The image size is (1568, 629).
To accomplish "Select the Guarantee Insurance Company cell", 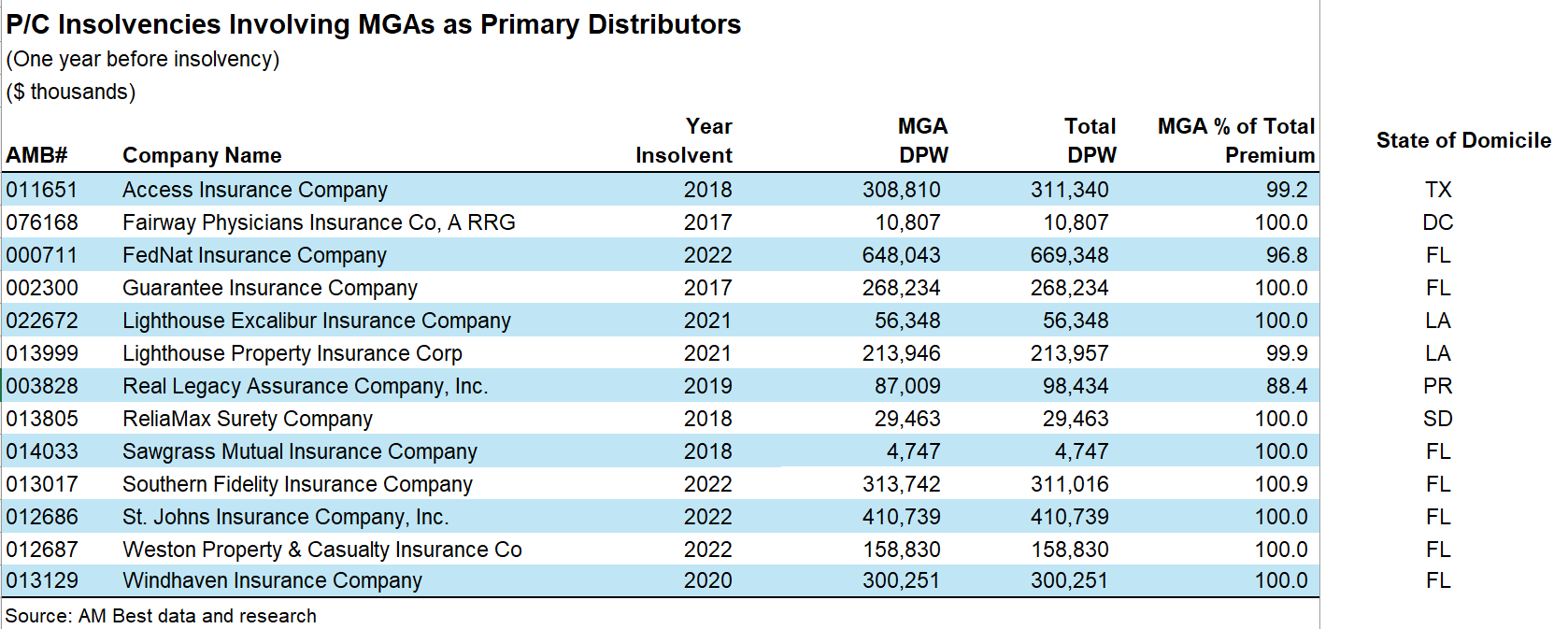I will pos(269,288).
